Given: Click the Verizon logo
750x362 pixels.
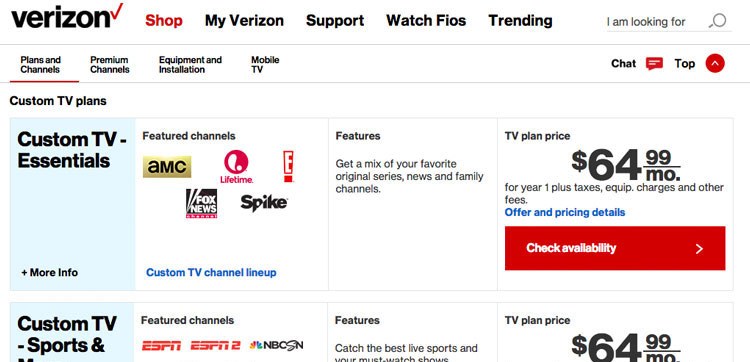Looking at the screenshot, I should coord(66,16).
